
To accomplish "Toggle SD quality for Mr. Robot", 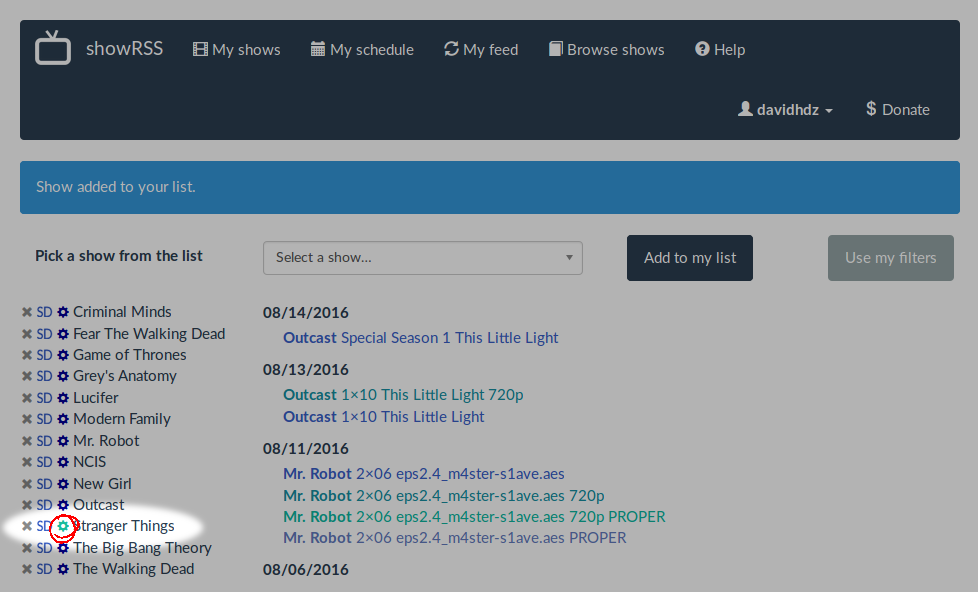I will pyautogui.click(x=44, y=441).
